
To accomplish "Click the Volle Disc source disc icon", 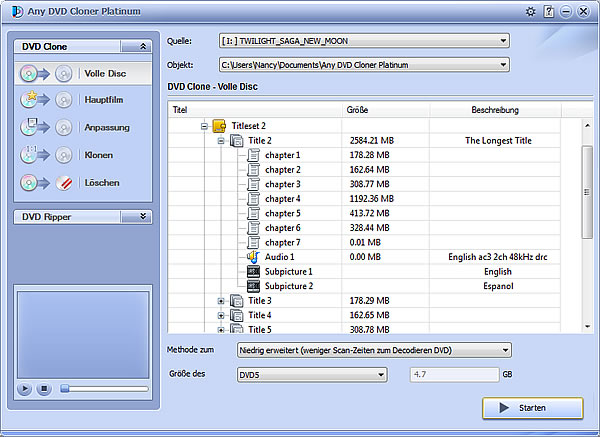I will (29, 73).
